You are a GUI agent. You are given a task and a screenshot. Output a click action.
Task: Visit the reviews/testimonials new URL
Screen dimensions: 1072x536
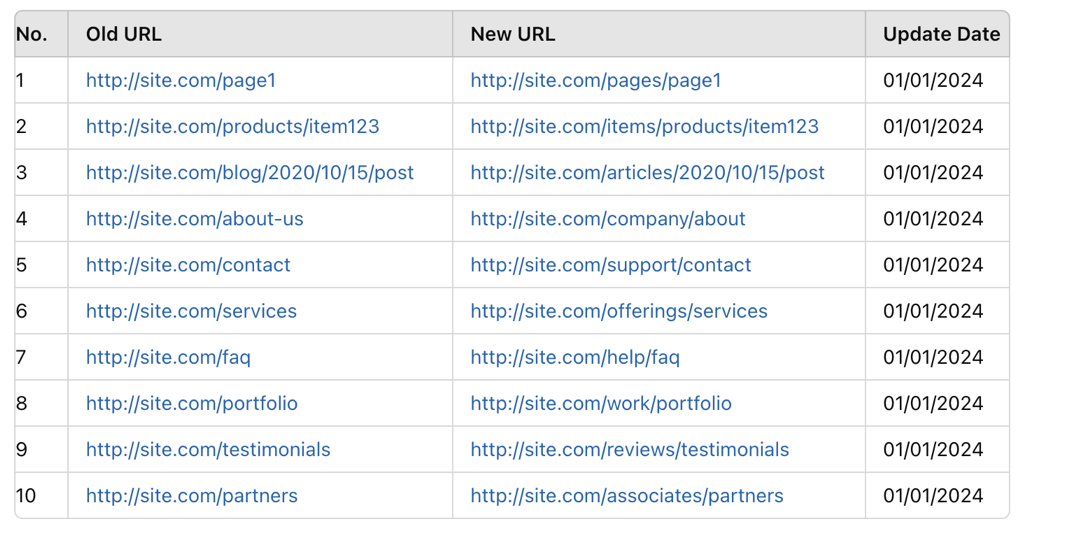630,449
